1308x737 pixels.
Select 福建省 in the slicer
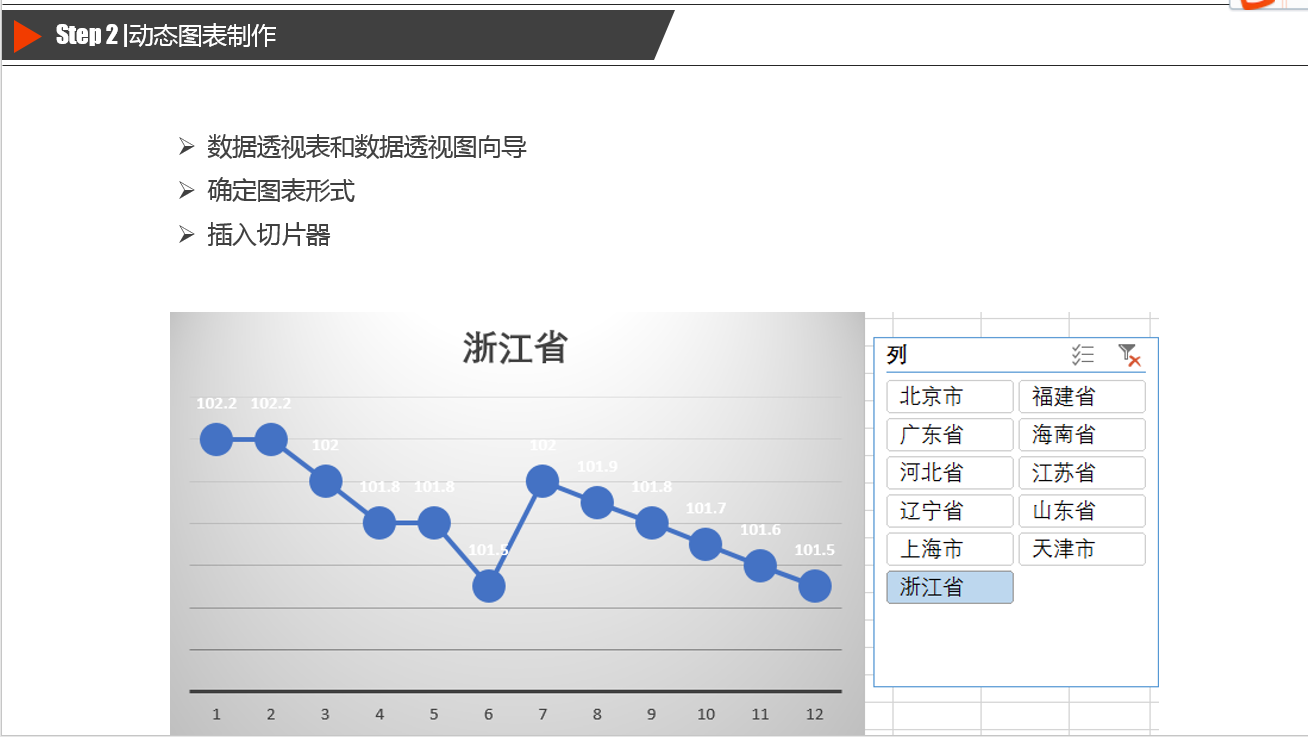pos(1082,396)
